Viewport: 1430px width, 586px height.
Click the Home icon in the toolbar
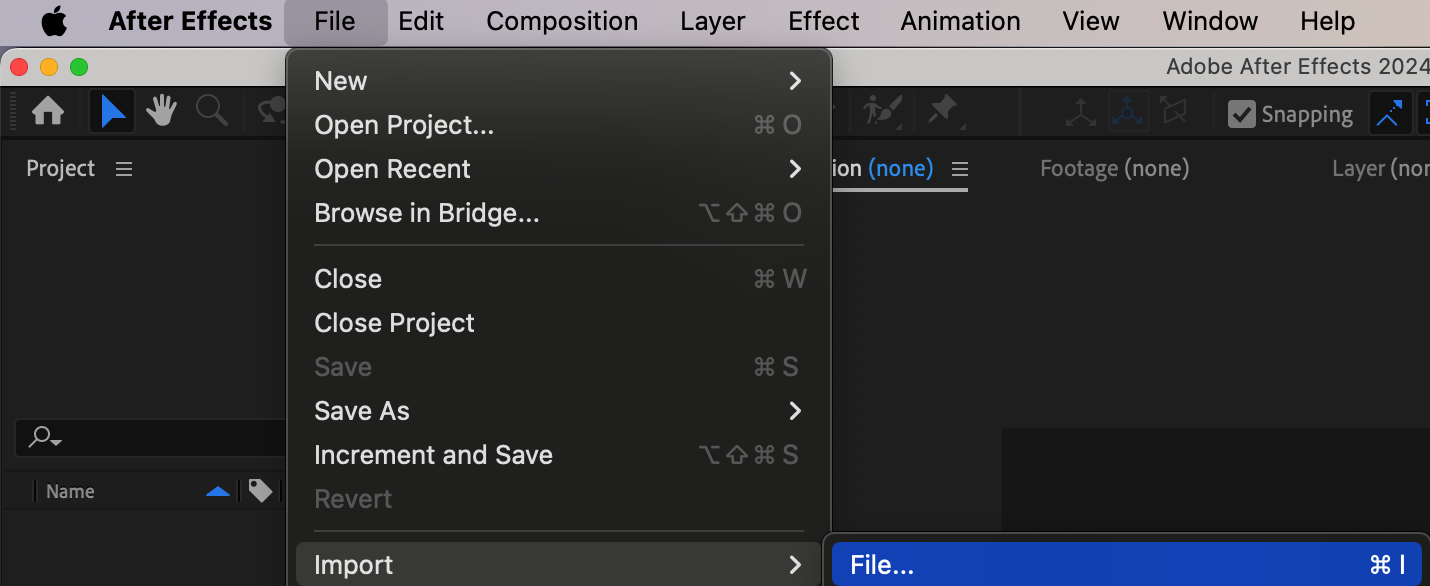pos(48,113)
